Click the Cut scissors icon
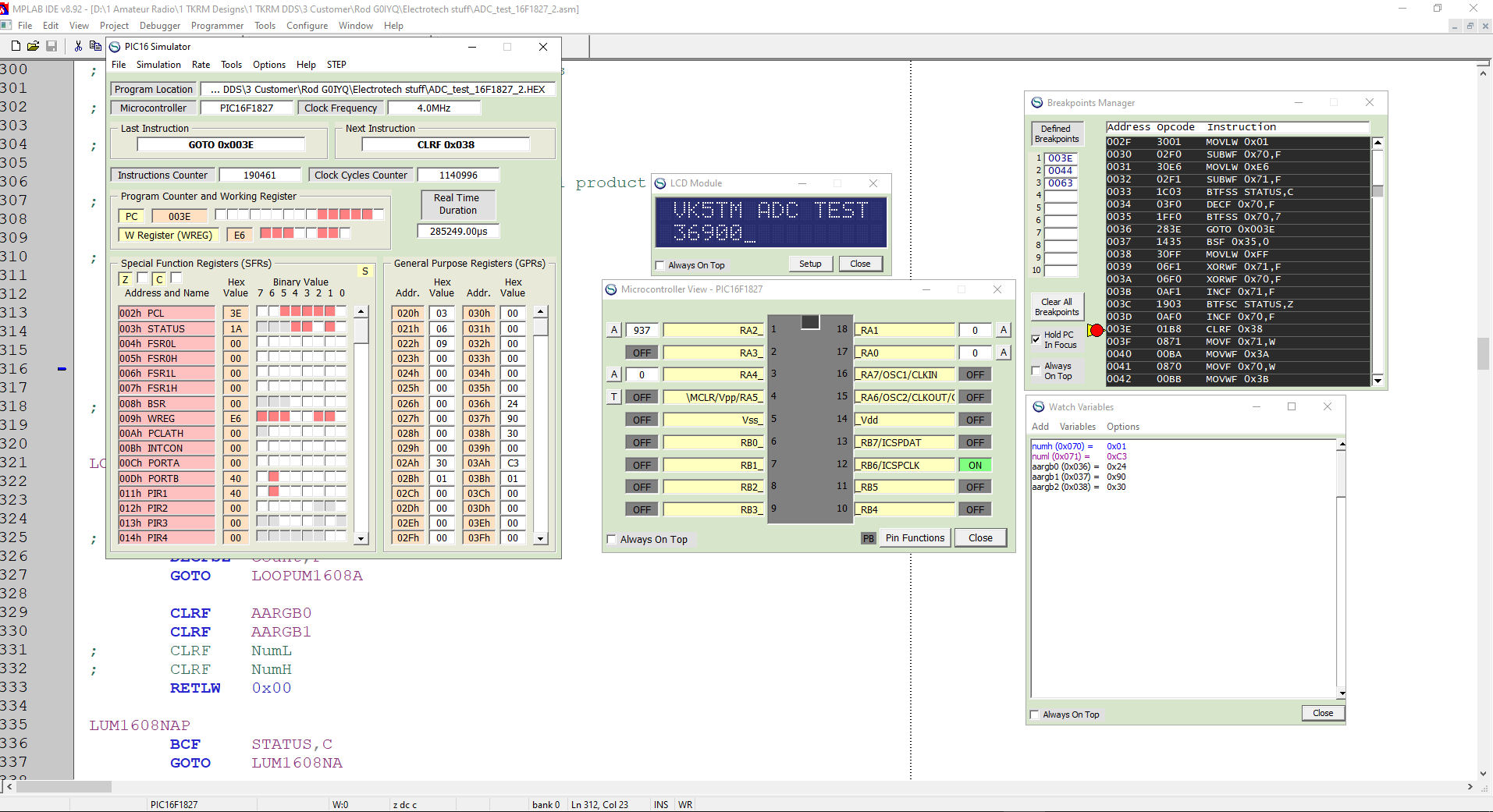This screenshot has width=1493, height=812. pyautogui.click(x=78, y=46)
